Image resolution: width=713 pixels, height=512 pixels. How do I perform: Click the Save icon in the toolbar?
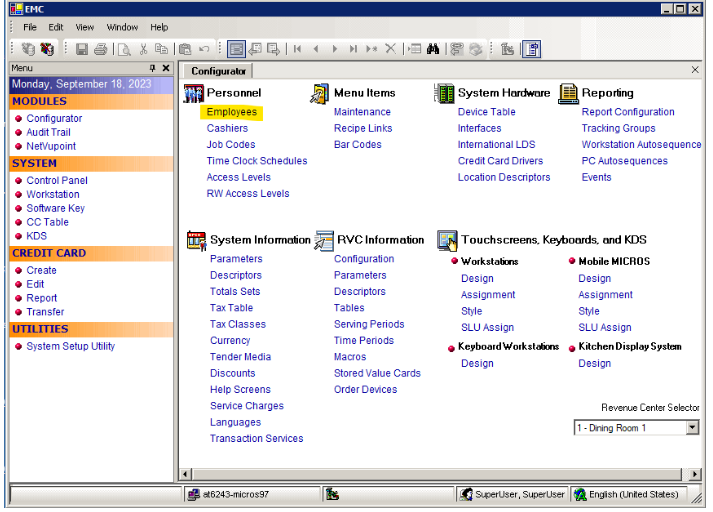[82, 48]
